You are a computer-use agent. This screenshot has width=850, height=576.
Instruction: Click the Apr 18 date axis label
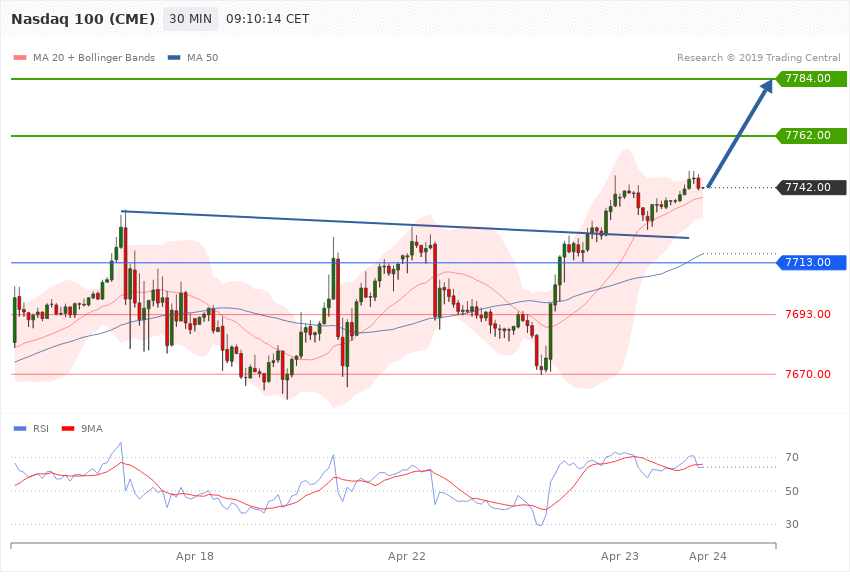pos(195,556)
